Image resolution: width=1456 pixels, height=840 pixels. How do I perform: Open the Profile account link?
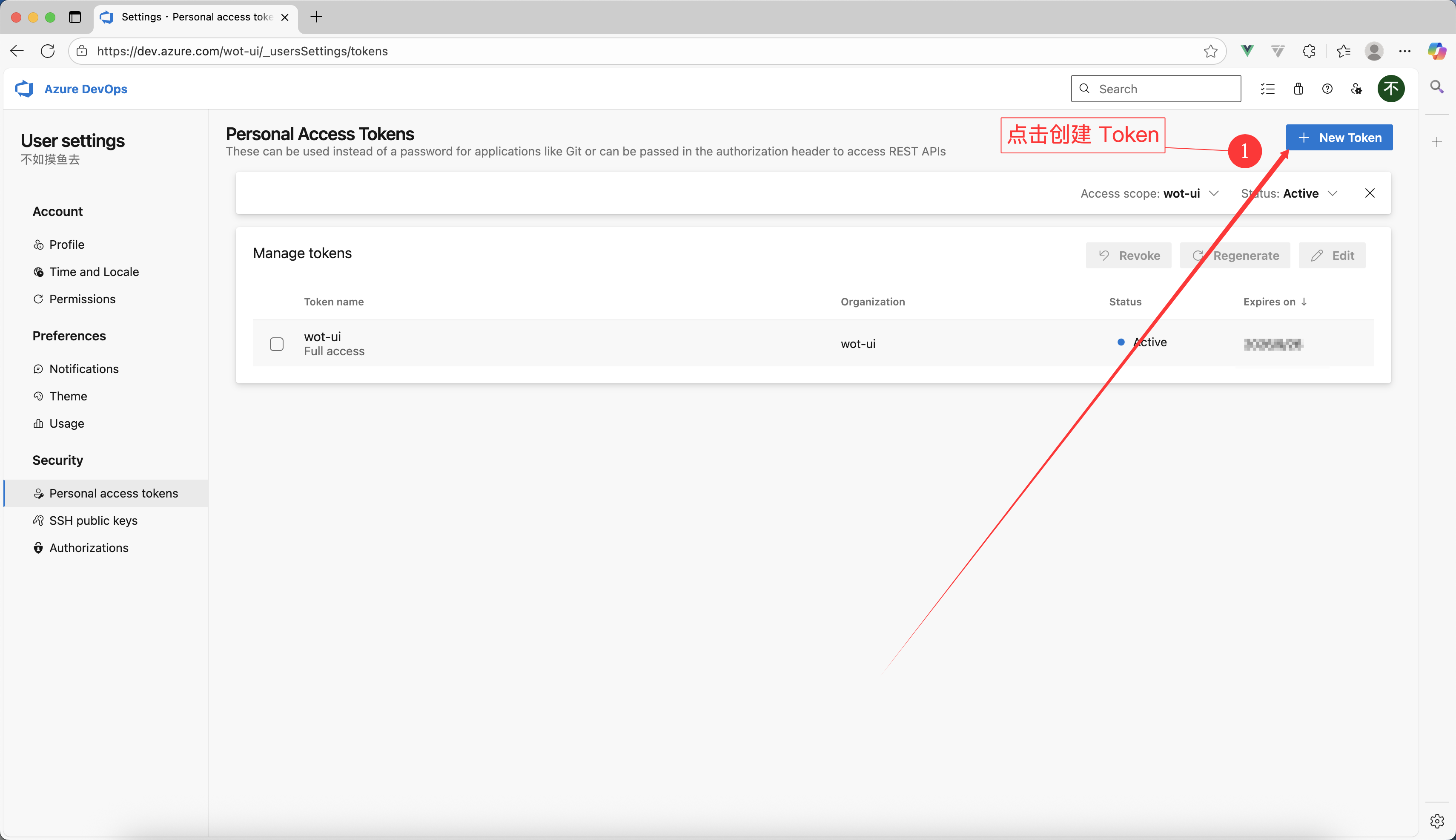(67, 245)
